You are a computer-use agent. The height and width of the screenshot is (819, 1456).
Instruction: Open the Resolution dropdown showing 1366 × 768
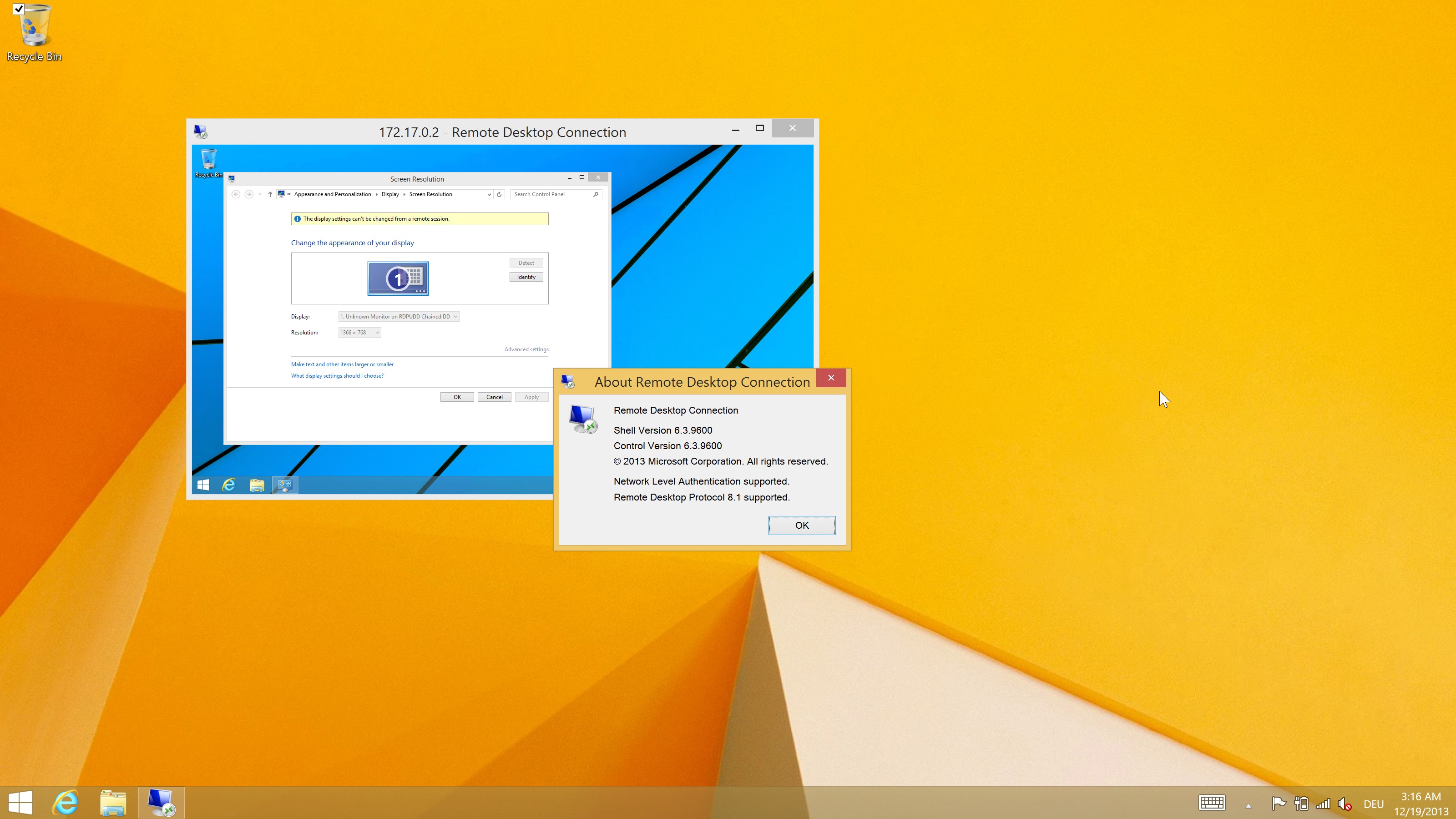click(359, 332)
